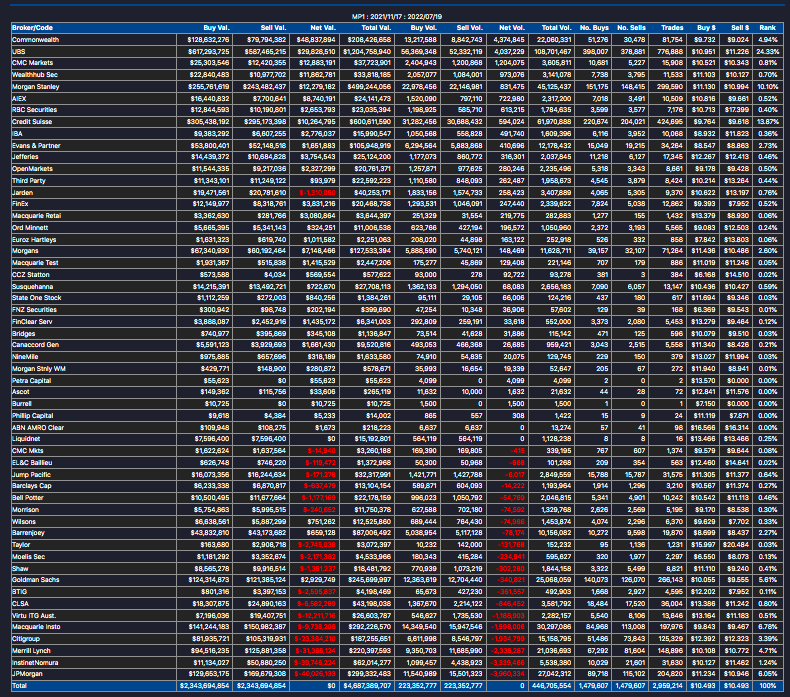Click the No. Buys column header
Image resolution: width=790 pixels, height=697 pixels.
click(x=594, y=28)
